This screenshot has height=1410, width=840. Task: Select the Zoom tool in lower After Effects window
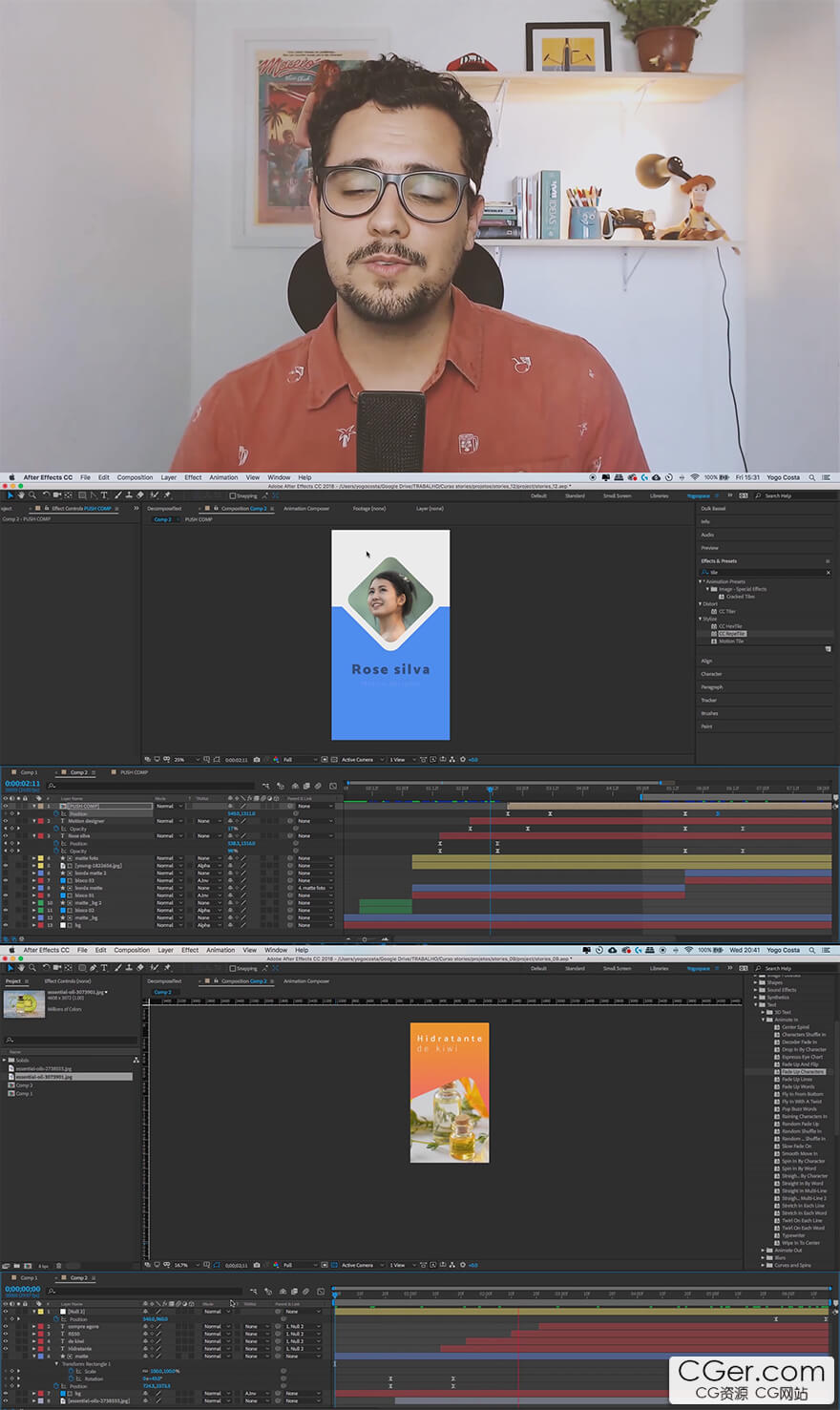click(31, 968)
